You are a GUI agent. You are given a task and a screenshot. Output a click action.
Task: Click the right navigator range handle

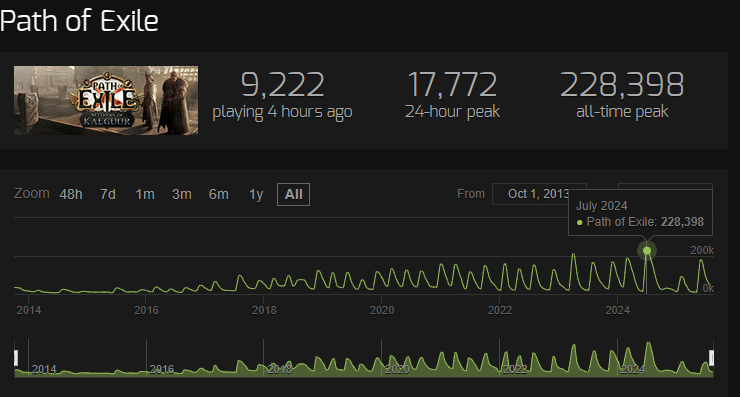point(712,358)
